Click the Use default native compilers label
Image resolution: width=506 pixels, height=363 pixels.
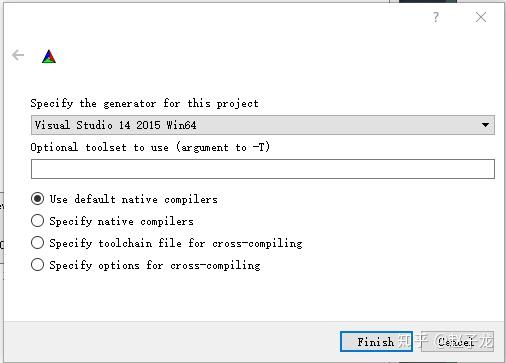(x=133, y=199)
